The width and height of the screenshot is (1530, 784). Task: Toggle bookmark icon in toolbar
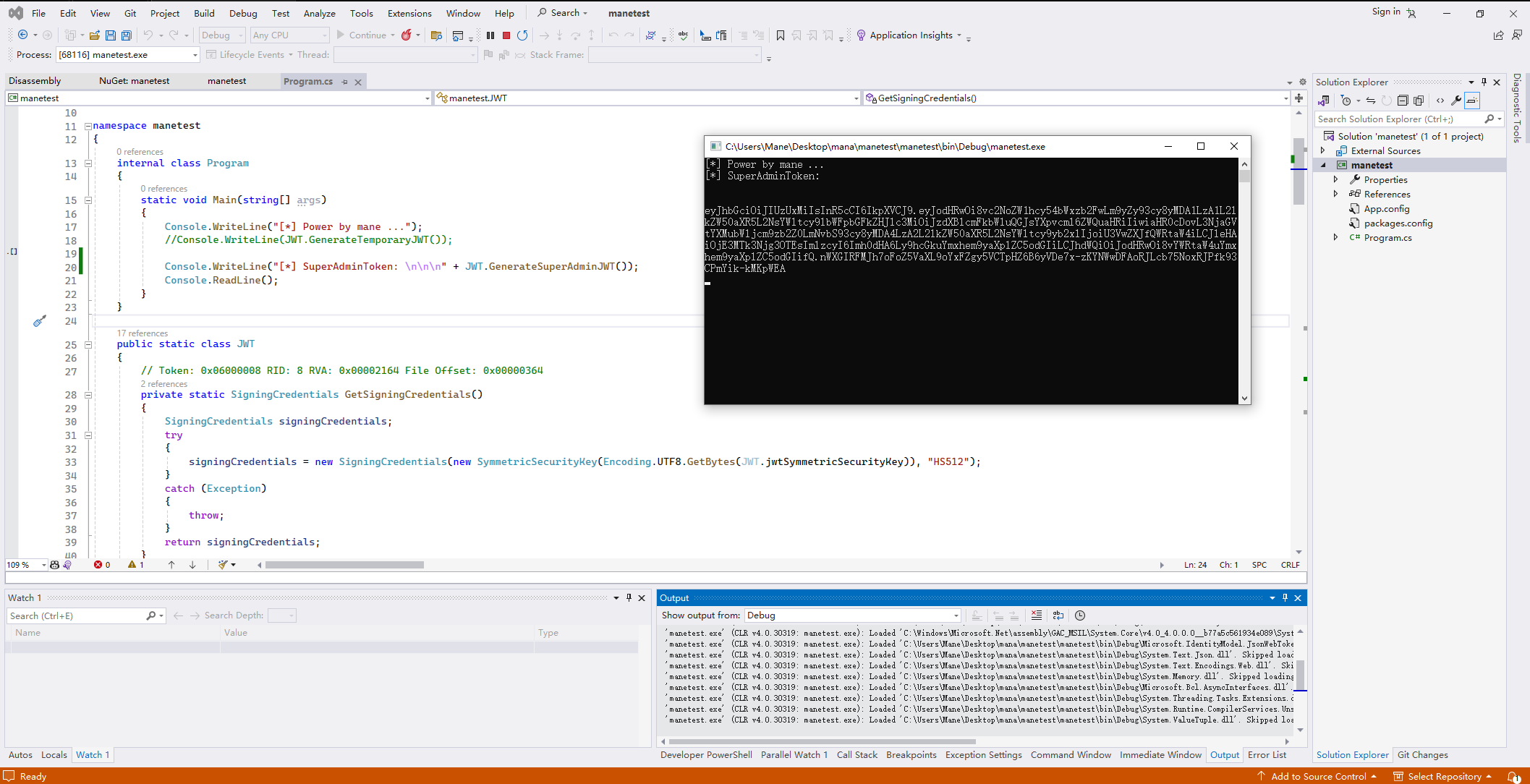pos(781,35)
